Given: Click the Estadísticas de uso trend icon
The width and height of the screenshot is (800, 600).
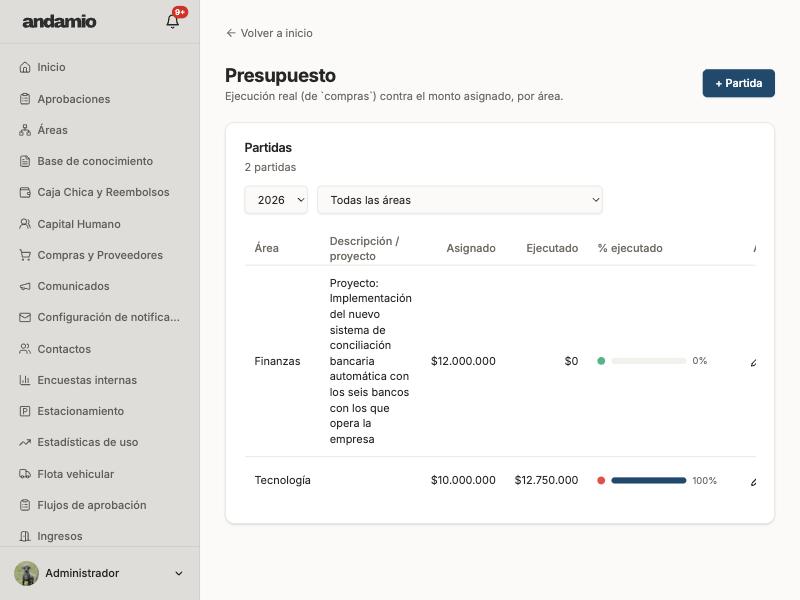Looking at the screenshot, I should pos(25,442).
